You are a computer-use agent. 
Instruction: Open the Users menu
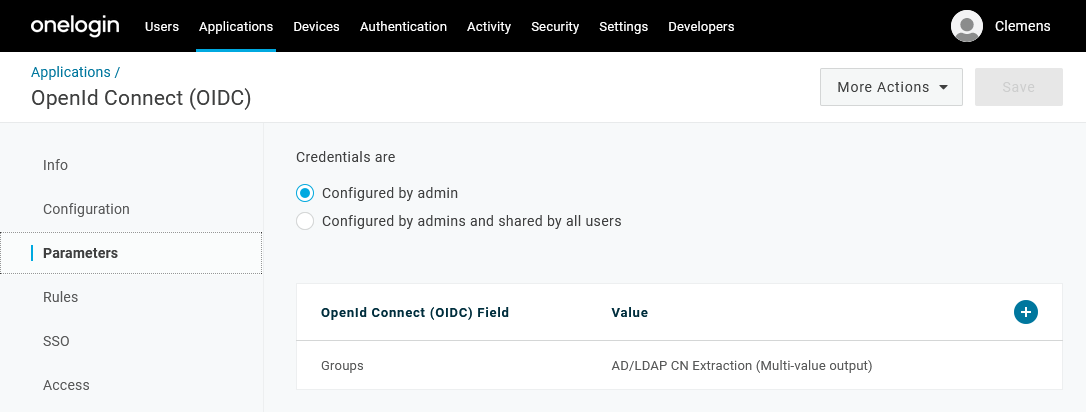point(162,27)
